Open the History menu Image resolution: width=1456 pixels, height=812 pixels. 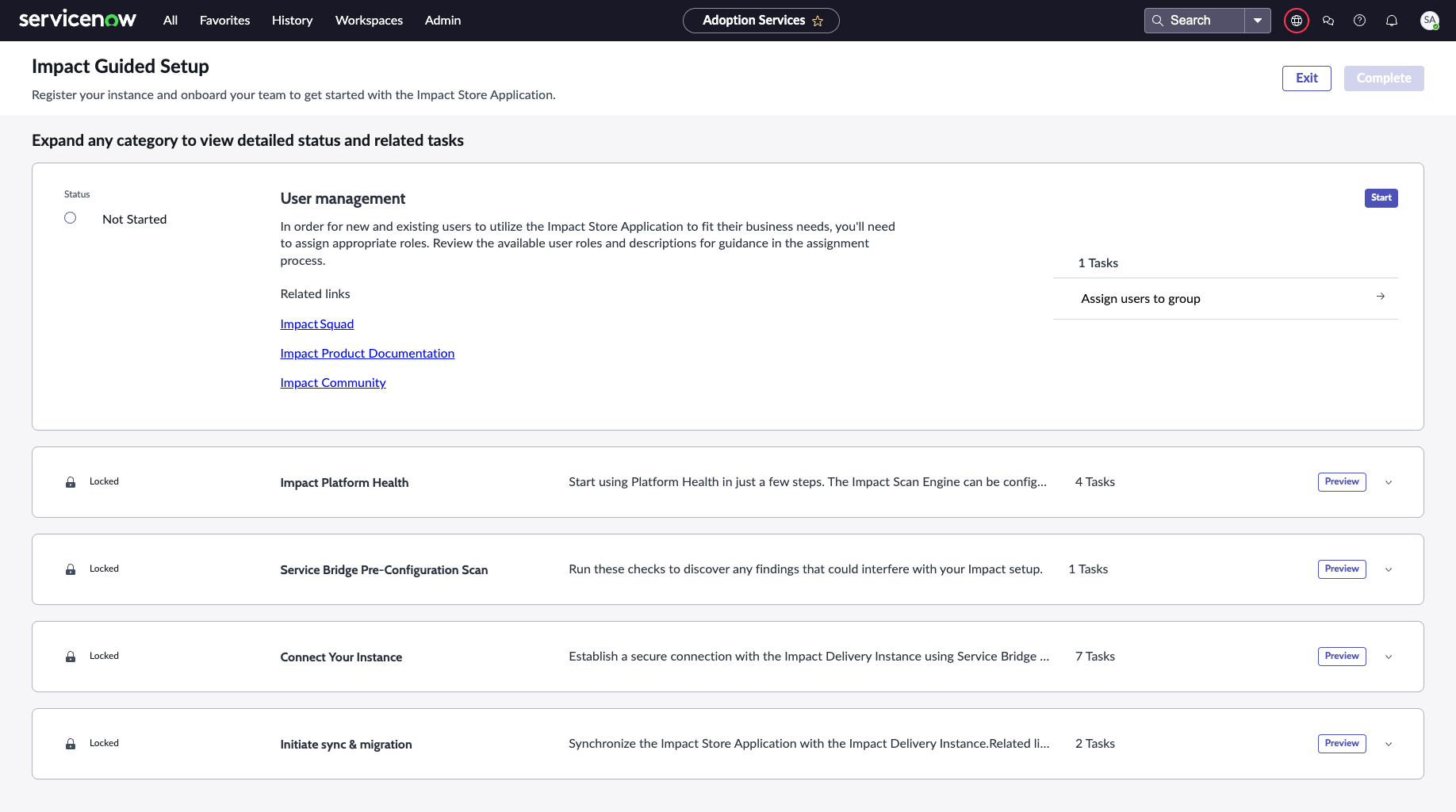pos(293,21)
